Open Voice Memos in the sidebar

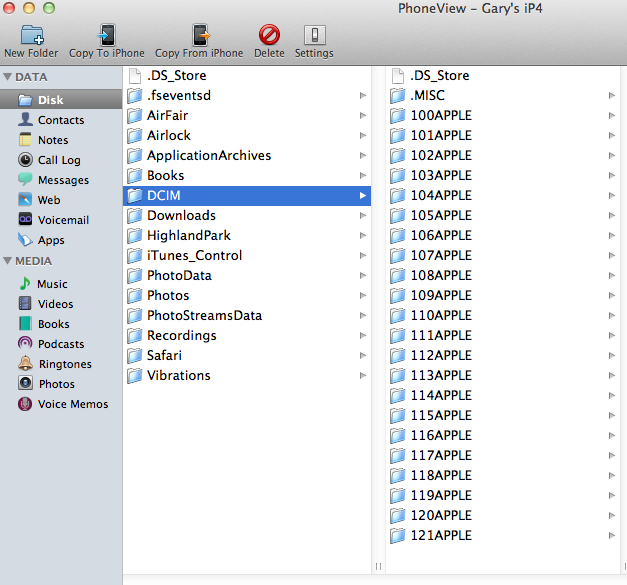(x=63, y=404)
